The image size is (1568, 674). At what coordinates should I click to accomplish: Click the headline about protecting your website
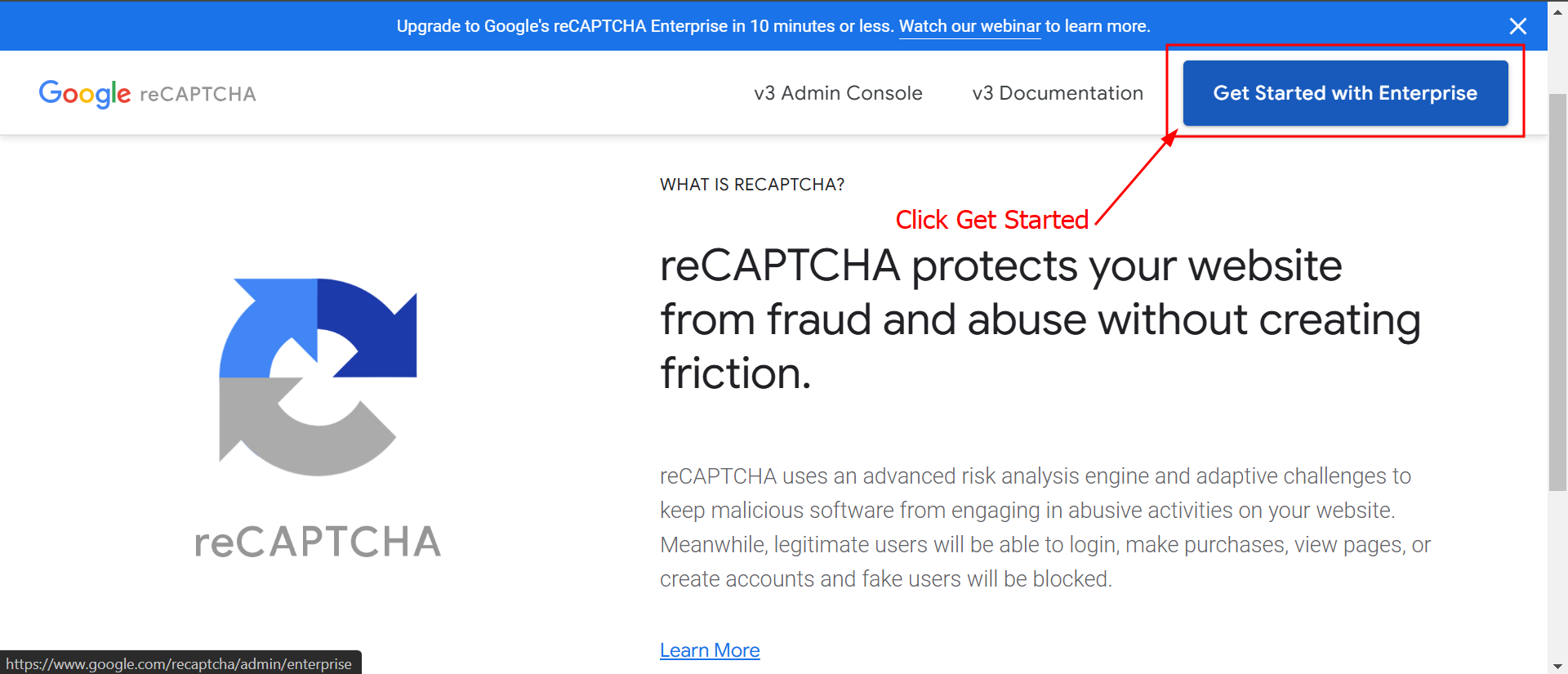tap(1037, 319)
